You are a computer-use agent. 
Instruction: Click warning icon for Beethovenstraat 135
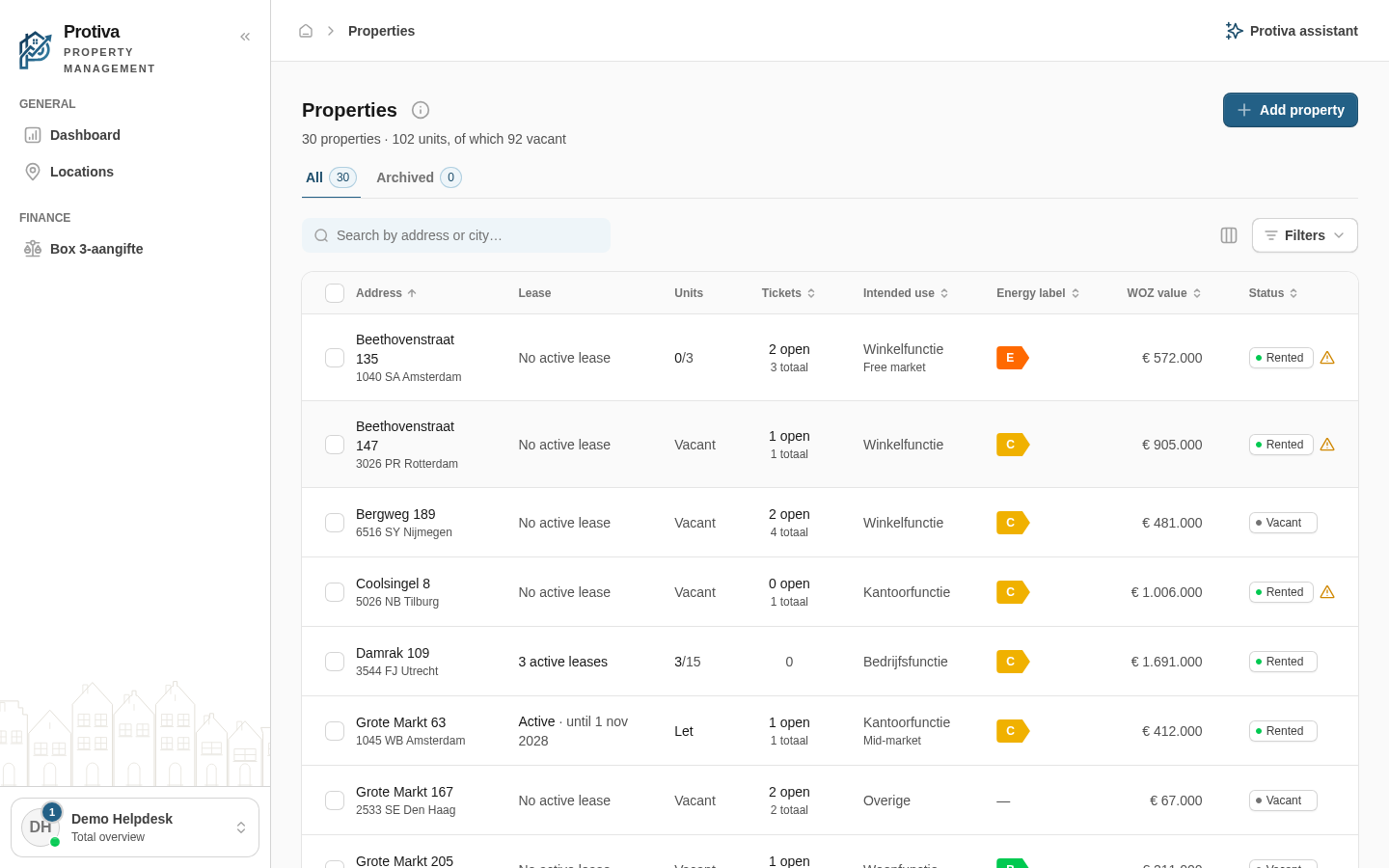(1327, 358)
